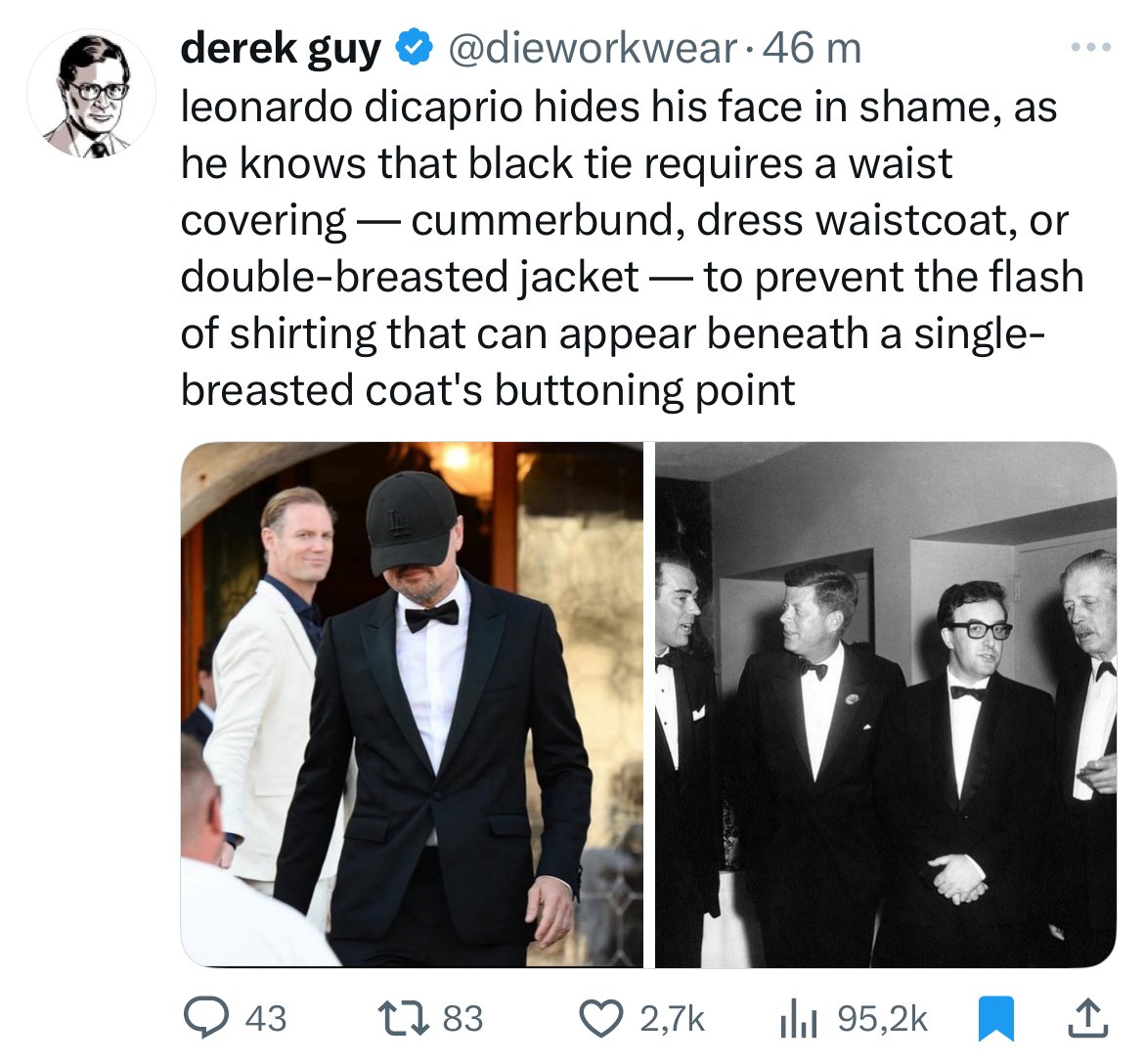
Task: Click the retweet count 83
Action: coord(463,1018)
